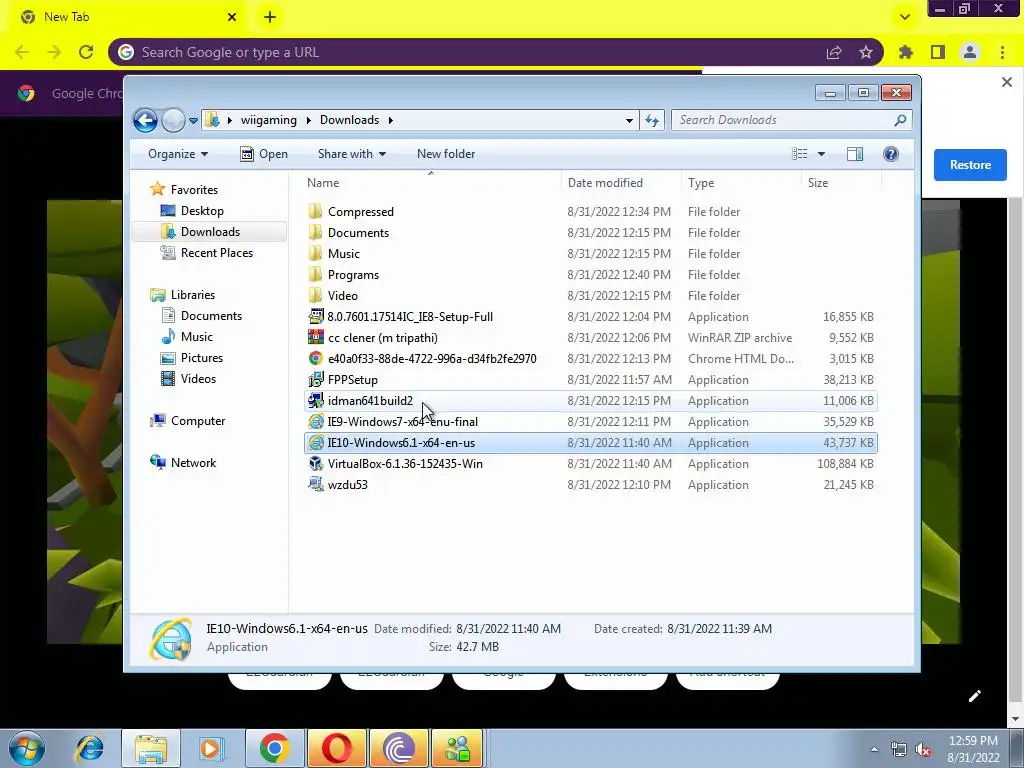Viewport: 1024px width, 768px height.
Task: Bookmark this tab with the star icon
Action: pyautogui.click(x=866, y=52)
